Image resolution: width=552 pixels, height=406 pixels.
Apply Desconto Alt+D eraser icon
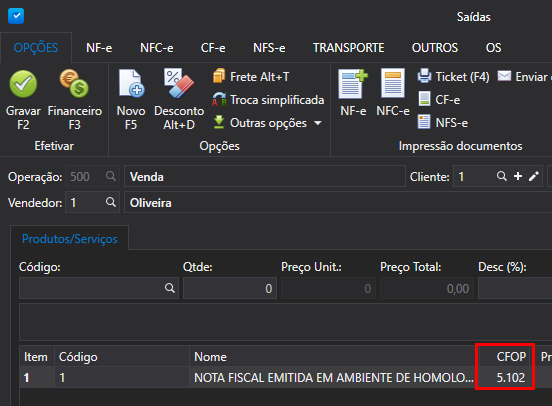click(x=178, y=83)
